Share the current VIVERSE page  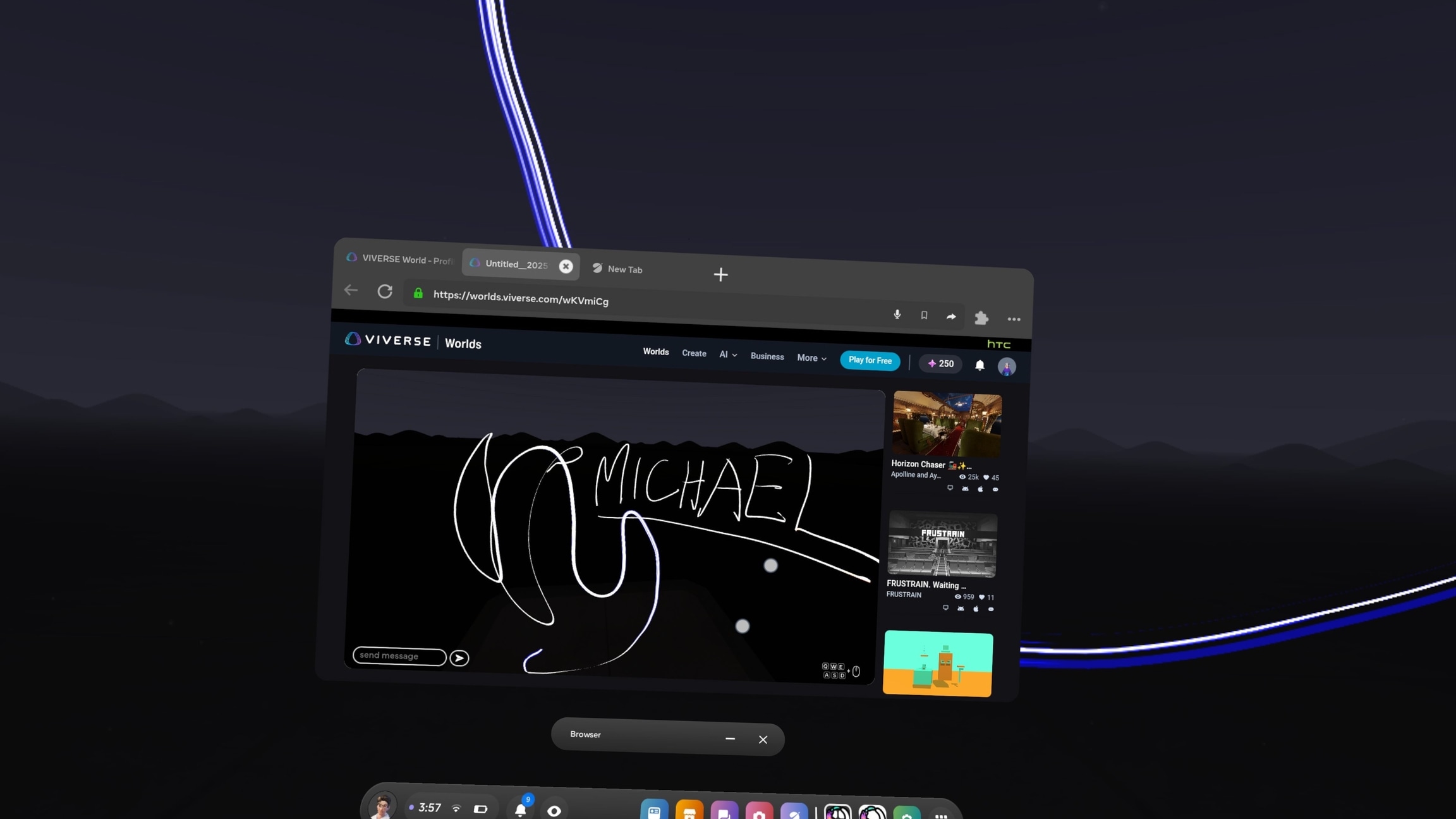tap(951, 316)
